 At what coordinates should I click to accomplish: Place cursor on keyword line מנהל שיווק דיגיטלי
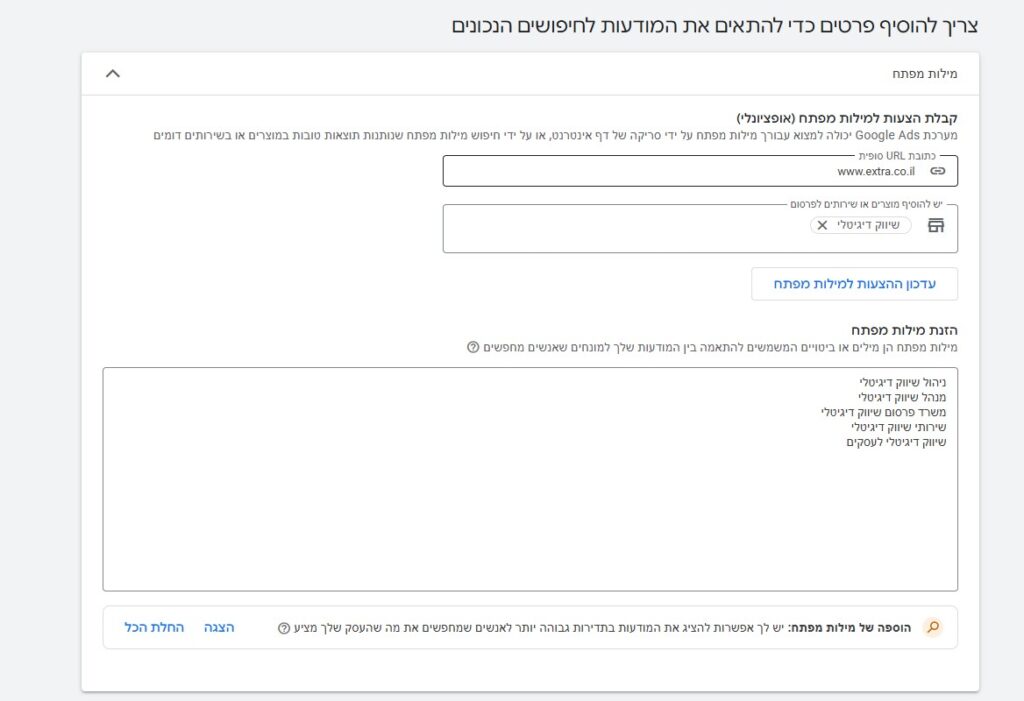coord(902,397)
